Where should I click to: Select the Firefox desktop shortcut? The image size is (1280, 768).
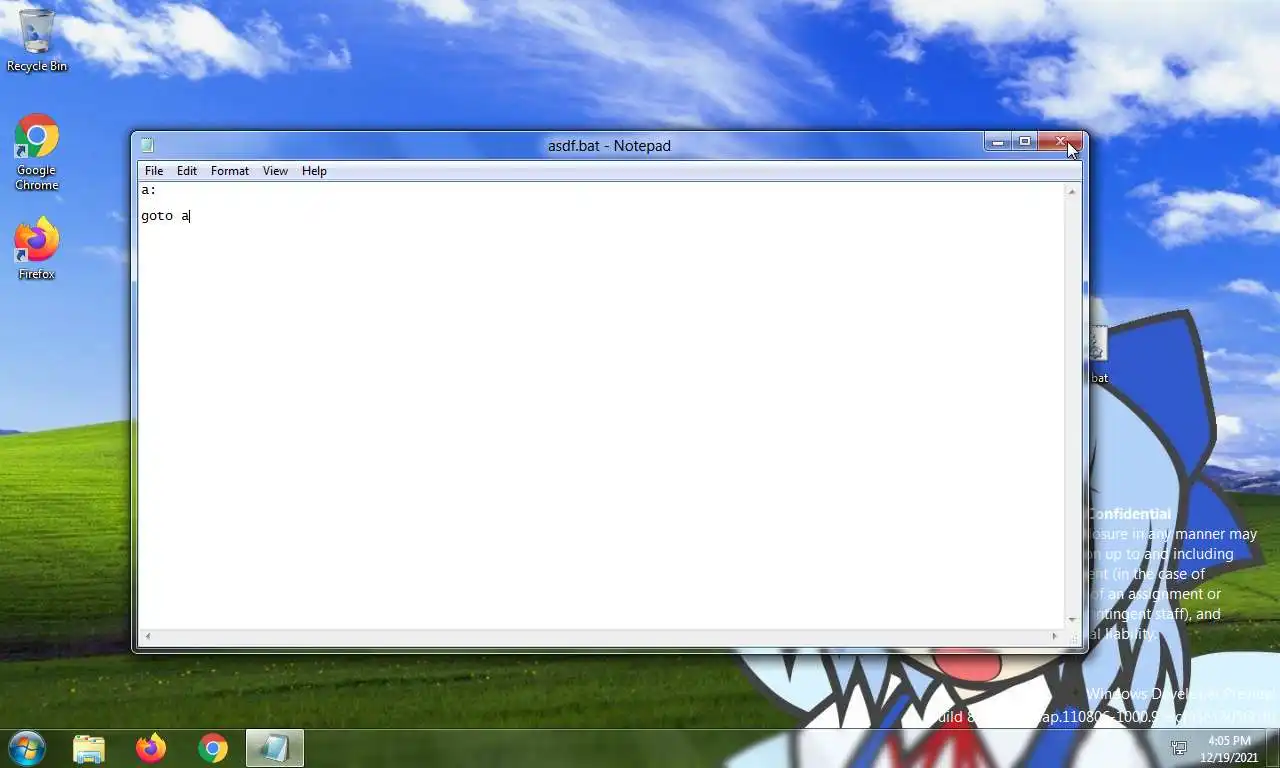(x=37, y=249)
